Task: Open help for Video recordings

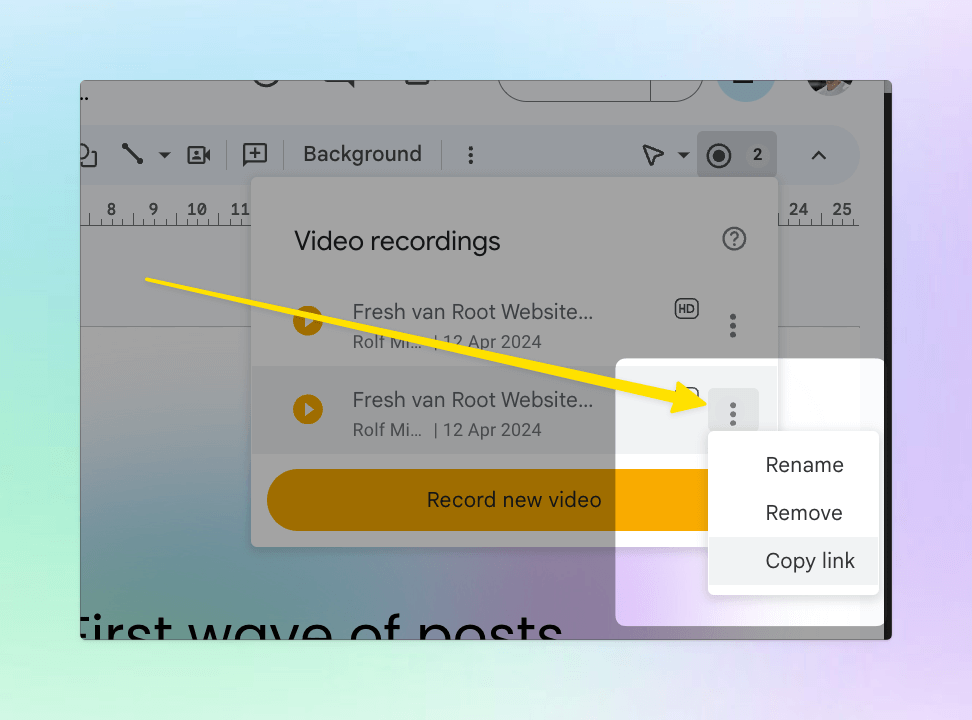Action: 734,239
